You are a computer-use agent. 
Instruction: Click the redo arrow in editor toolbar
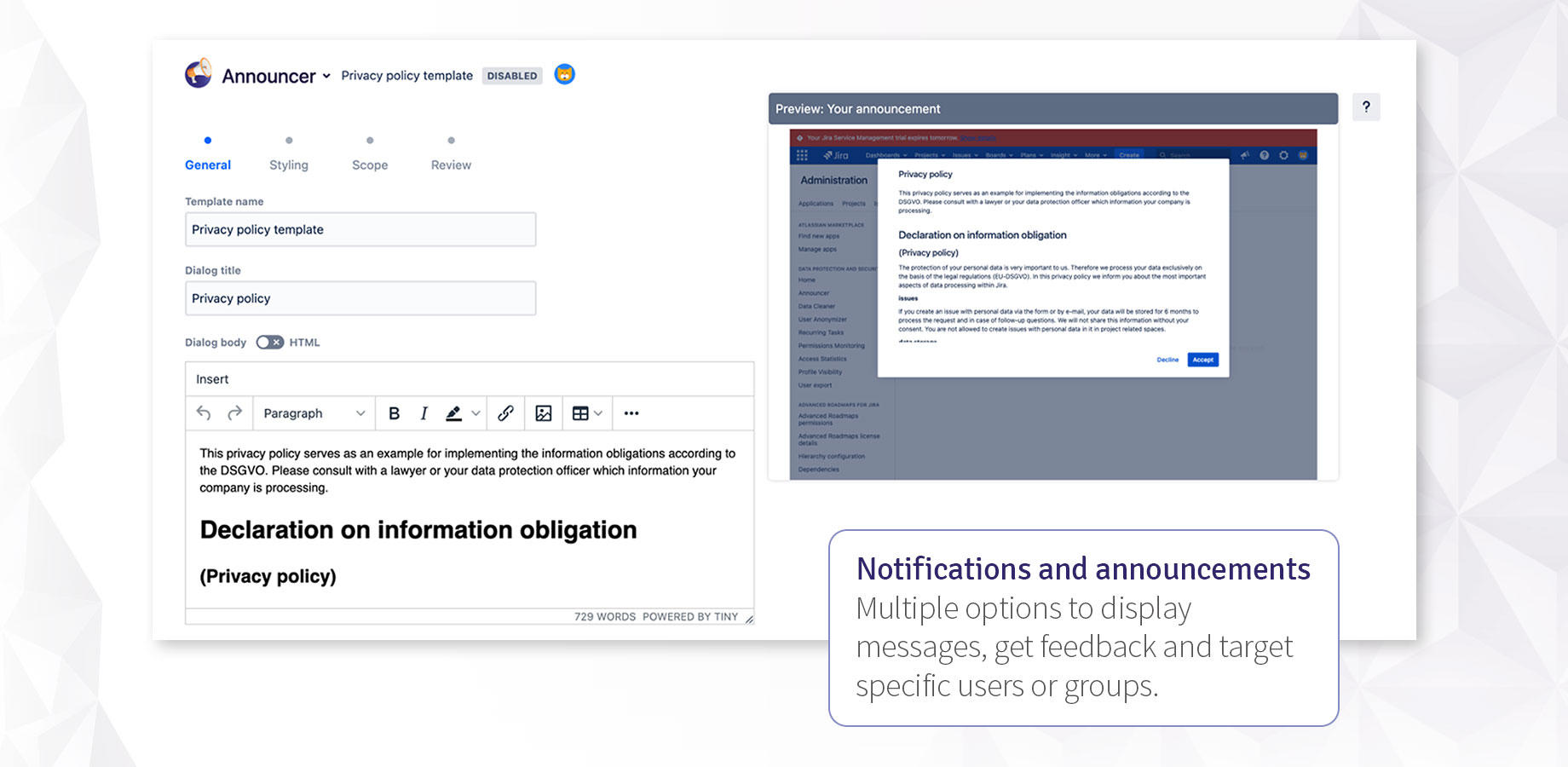coord(234,413)
